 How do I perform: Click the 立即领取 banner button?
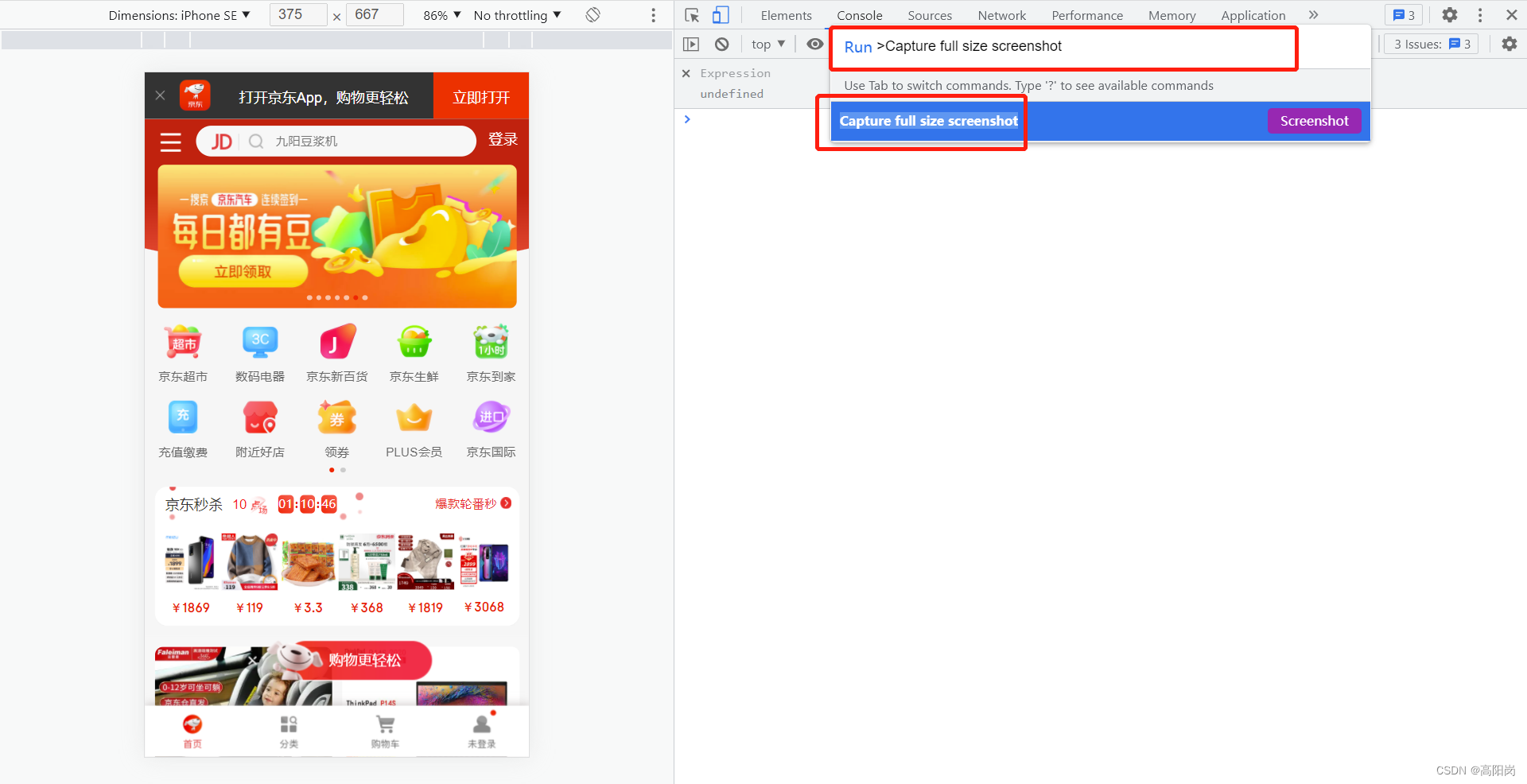click(x=243, y=271)
